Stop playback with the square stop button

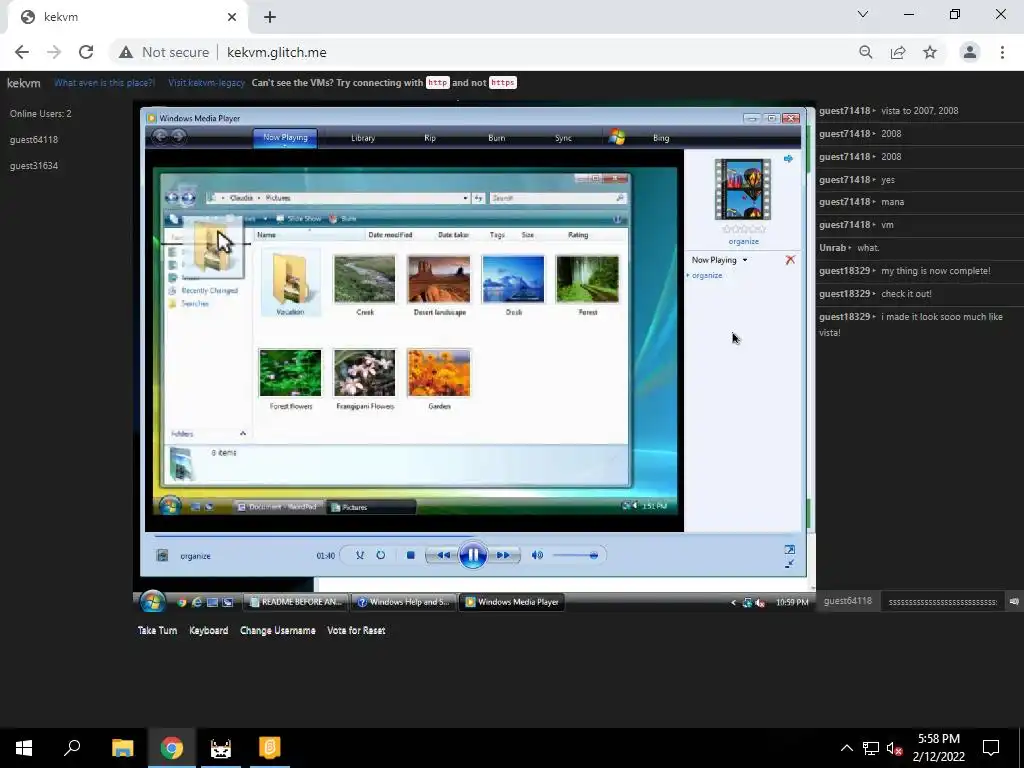pyautogui.click(x=410, y=555)
